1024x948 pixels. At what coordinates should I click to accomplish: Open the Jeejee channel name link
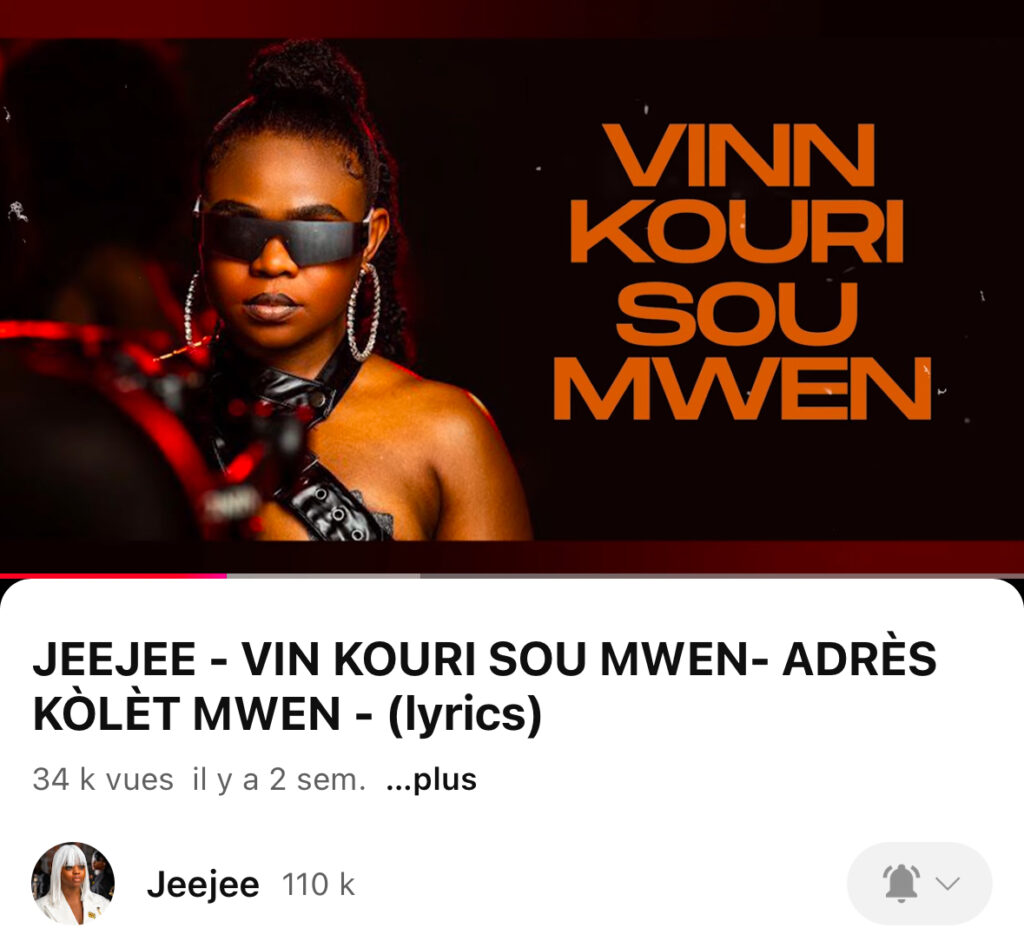(x=203, y=885)
